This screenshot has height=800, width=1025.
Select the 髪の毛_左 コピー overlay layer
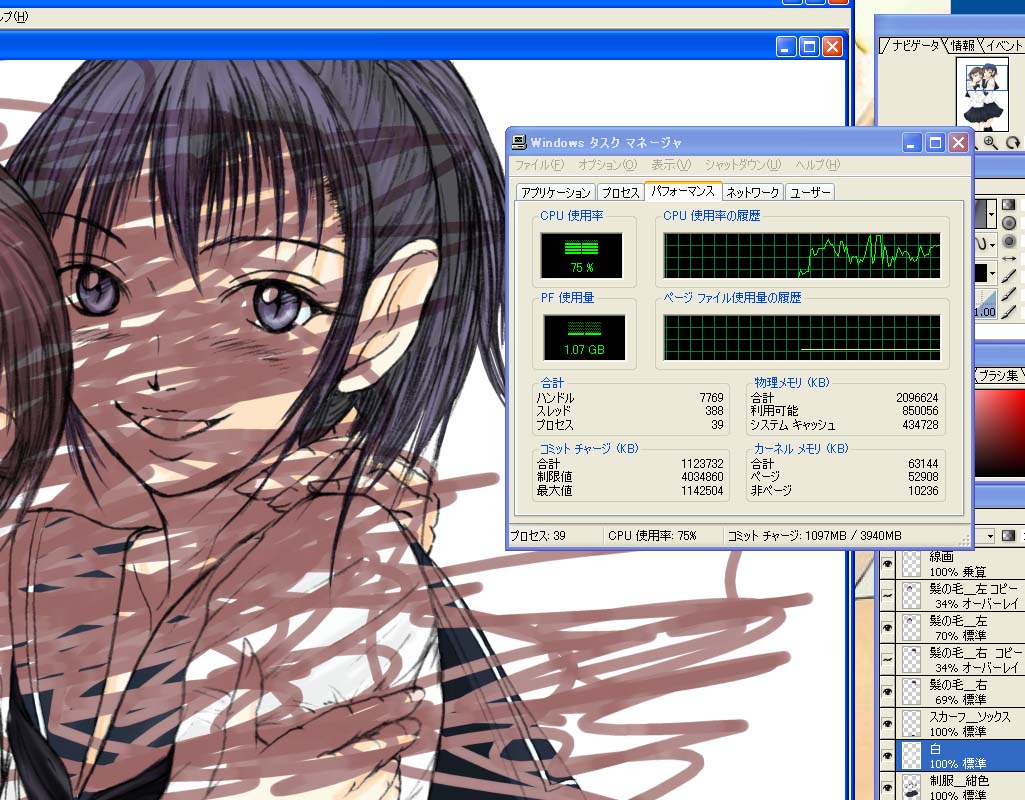coord(960,595)
